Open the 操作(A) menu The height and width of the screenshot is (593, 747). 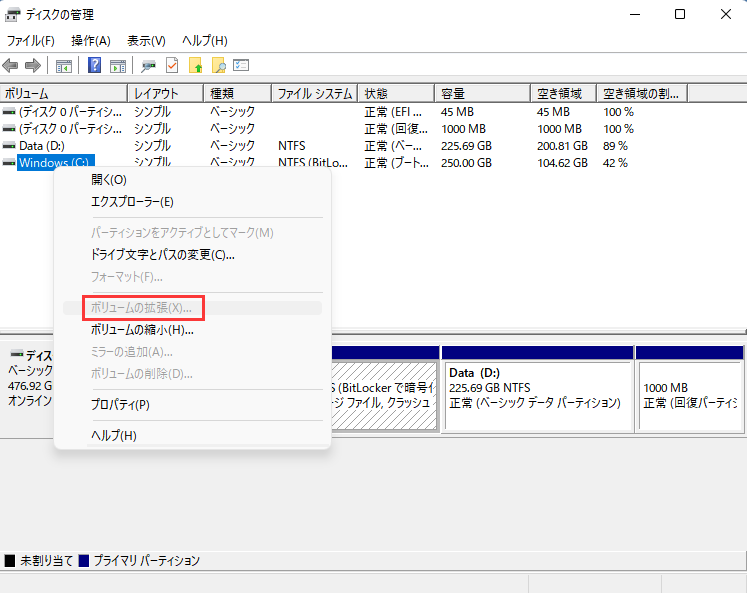90,41
